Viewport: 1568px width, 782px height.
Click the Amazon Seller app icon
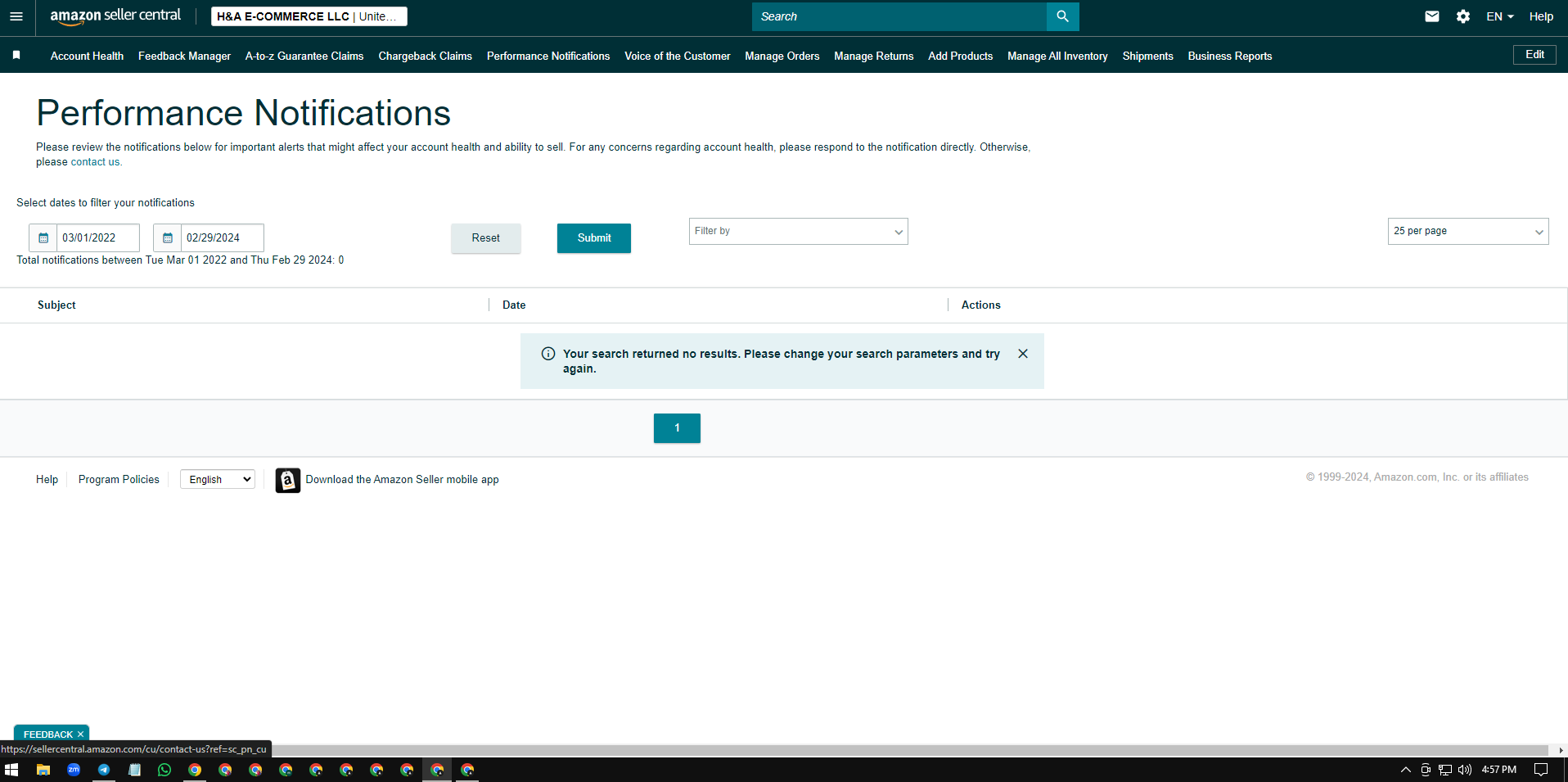(x=287, y=480)
